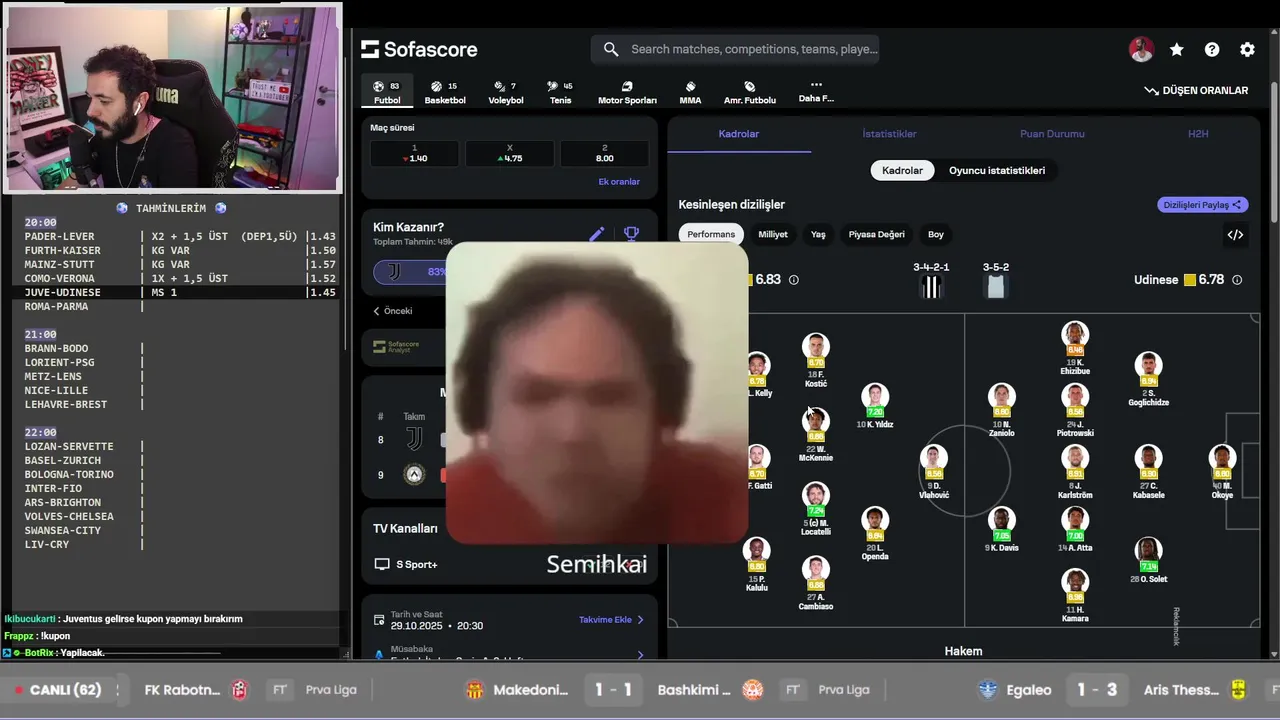Viewport: 1280px width, 720px height.
Task: Select the 3-4-2-1 striped jersey icon
Action: pos(931,287)
